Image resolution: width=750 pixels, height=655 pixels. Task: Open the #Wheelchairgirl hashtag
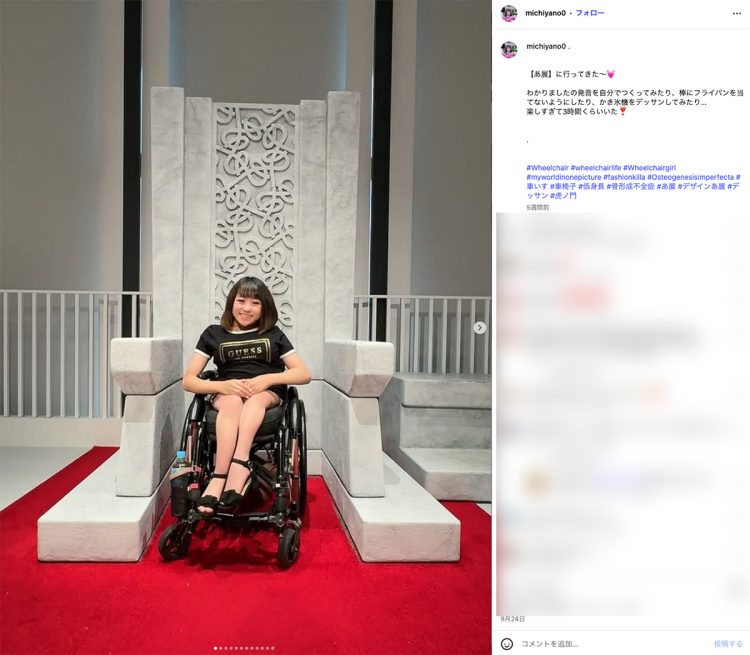click(649, 168)
